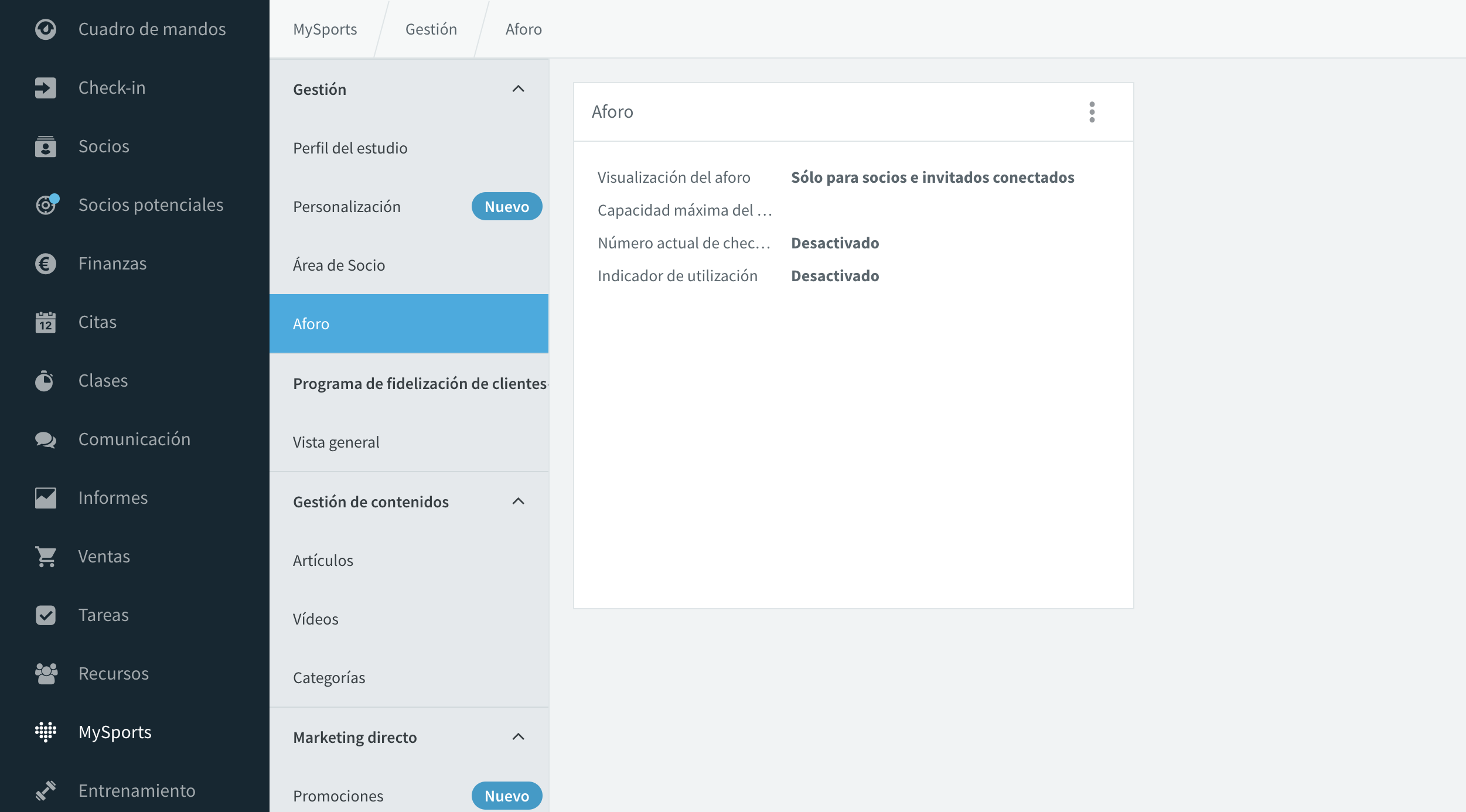Open Socios potenciales target icon
Image resolution: width=1466 pixels, height=812 pixels.
(47, 204)
